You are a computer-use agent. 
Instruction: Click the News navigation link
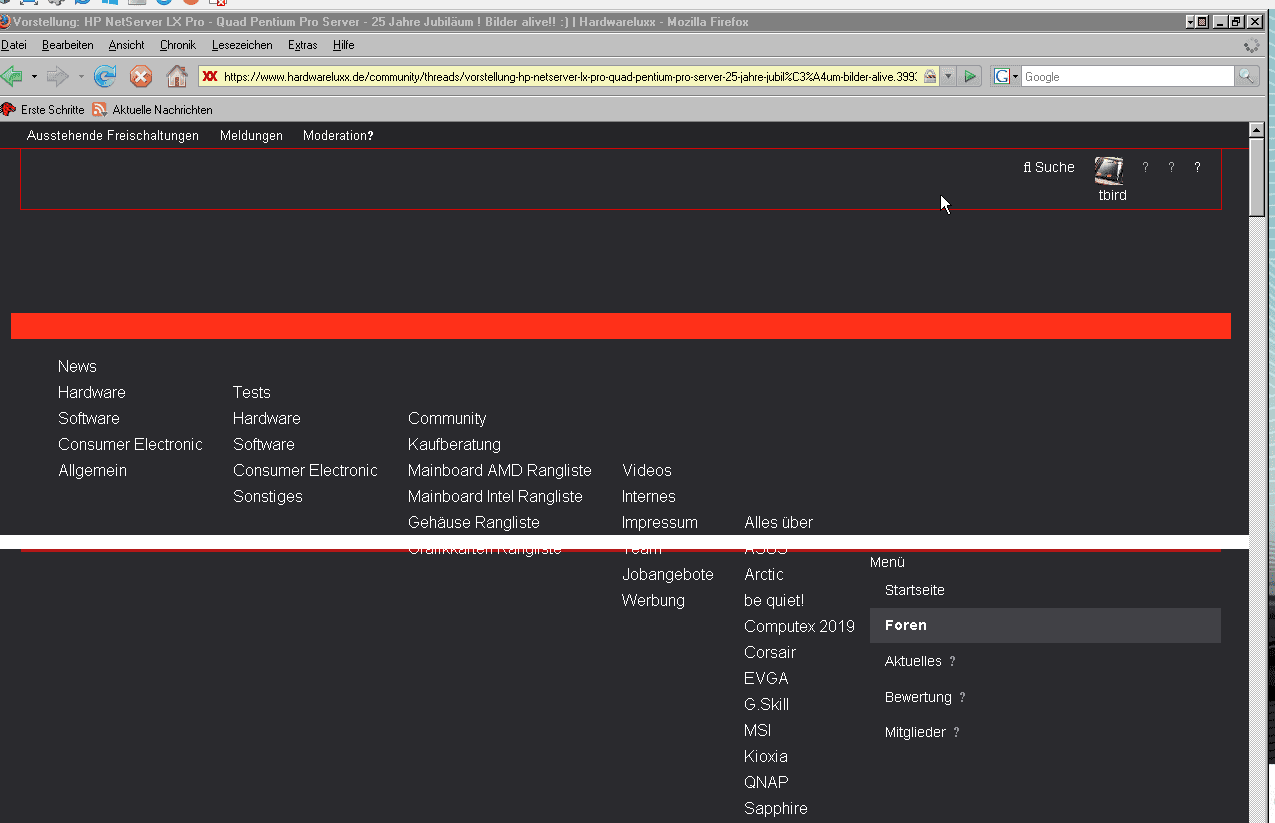coord(77,366)
